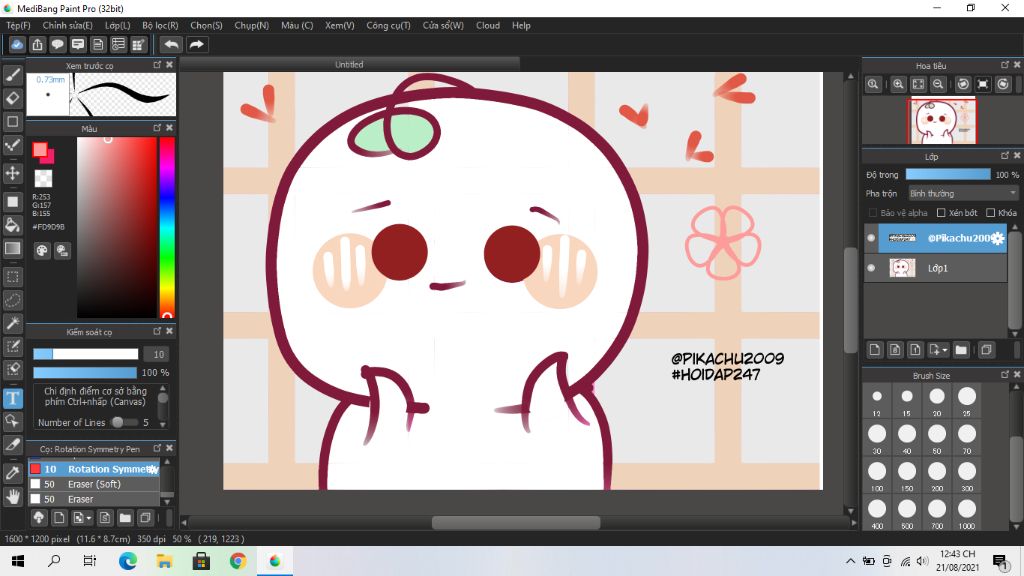Select the Move tool
The image size is (1024, 576).
coord(12,173)
